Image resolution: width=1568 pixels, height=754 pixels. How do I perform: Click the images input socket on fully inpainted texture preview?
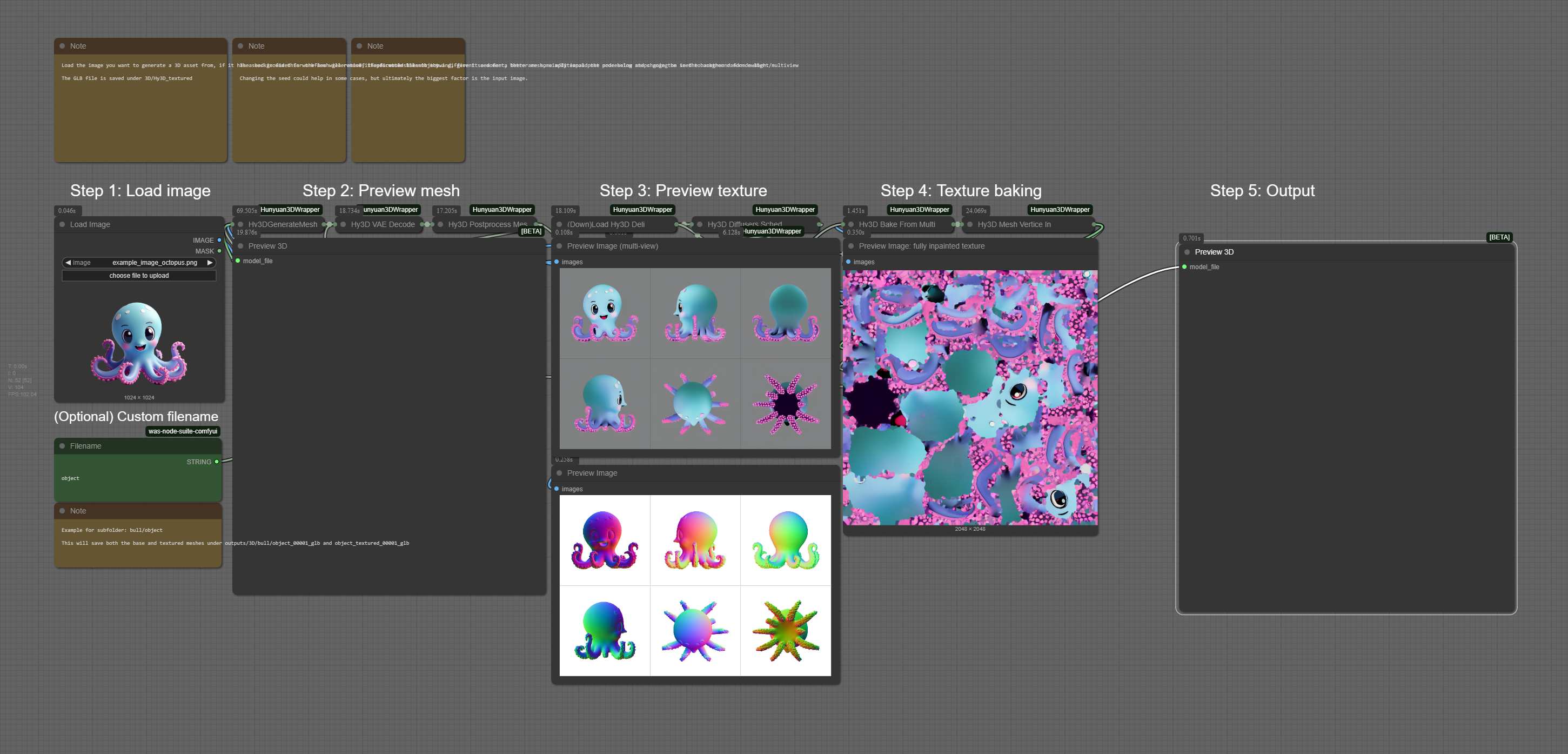coord(848,261)
